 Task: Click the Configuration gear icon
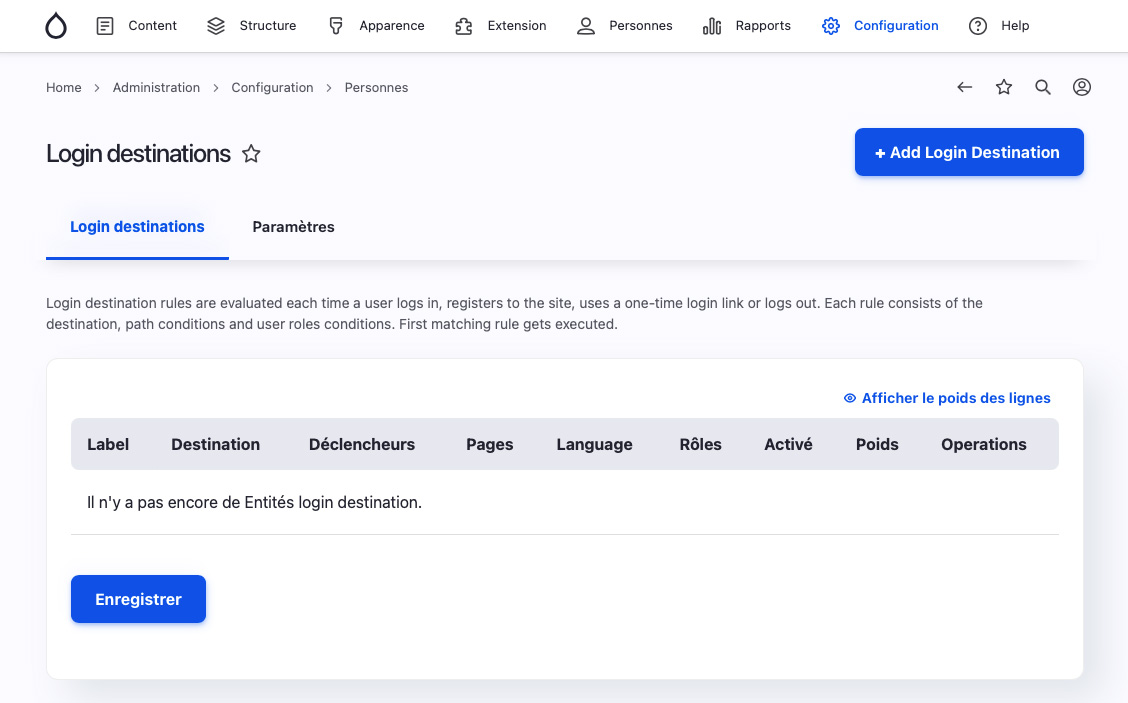[830, 26]
